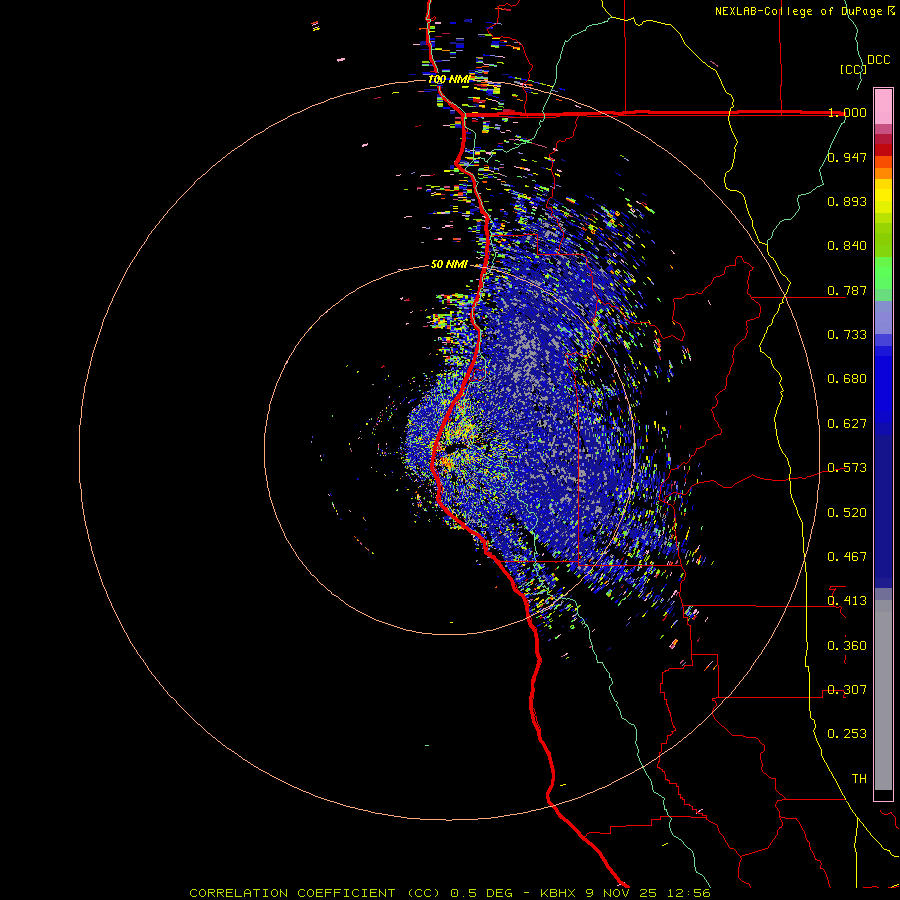This screenshot has height=900, width=900.
Task: Click the 12:56 timestamp in the caption
Action: [689, 893]
